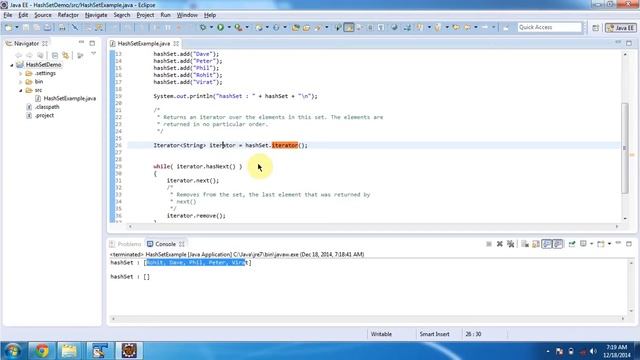Click the Windows Start button

coord(12,351)
